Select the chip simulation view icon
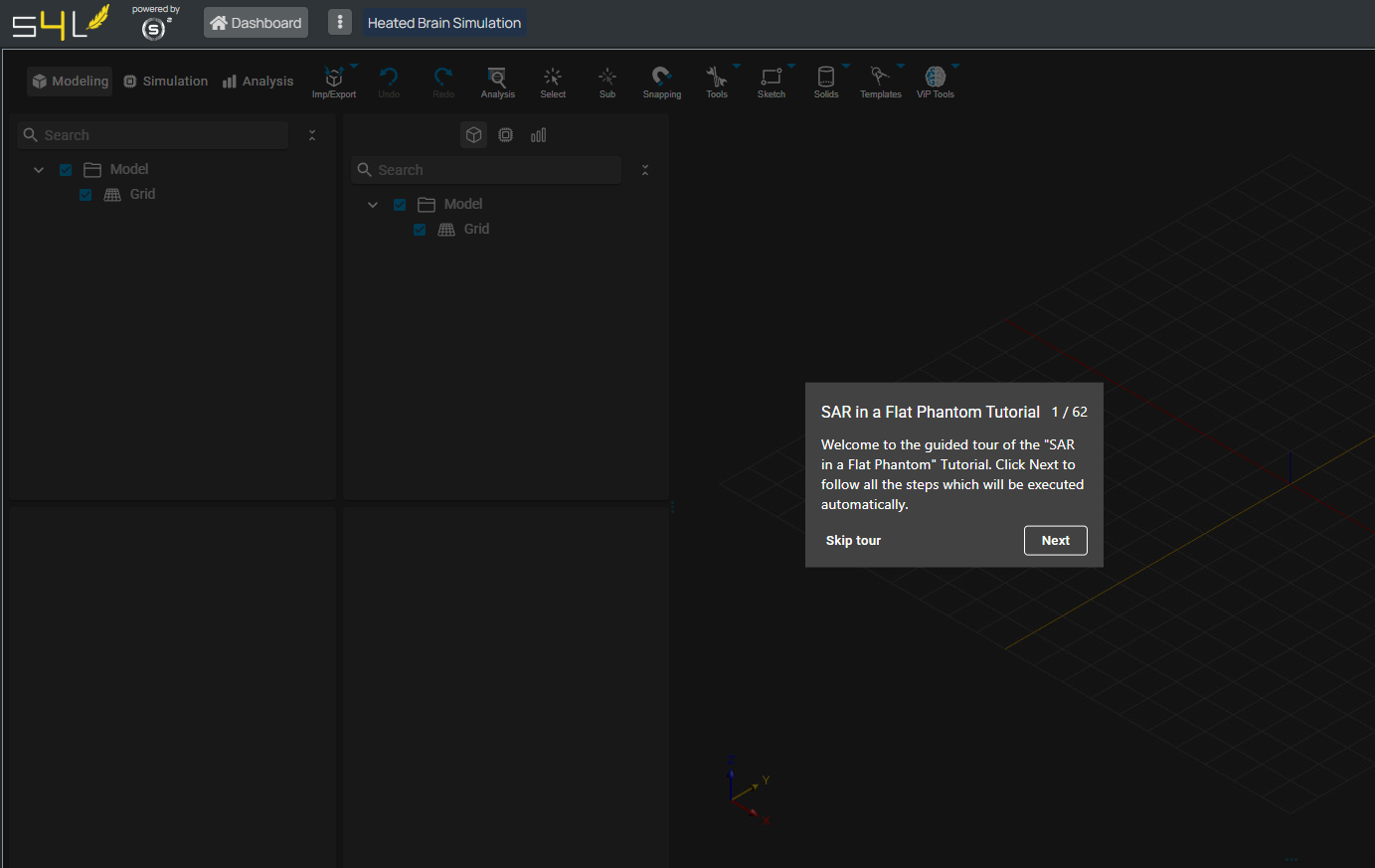 (506, 135)
